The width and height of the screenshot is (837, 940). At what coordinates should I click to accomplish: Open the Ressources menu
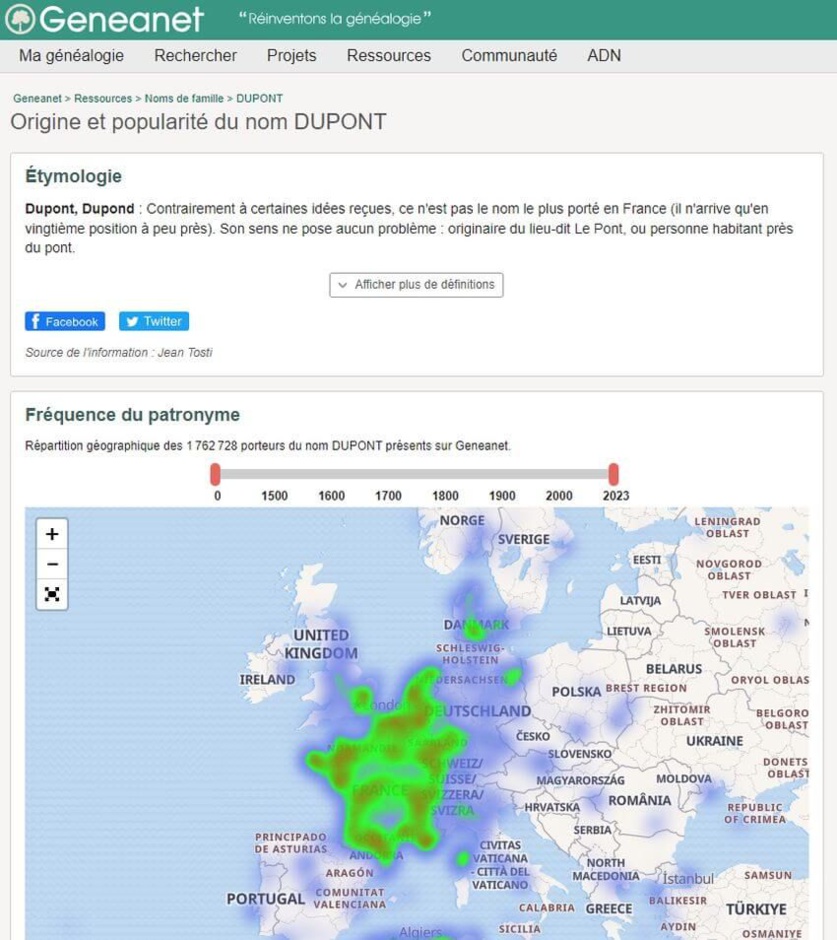click(x=389, y=56)
